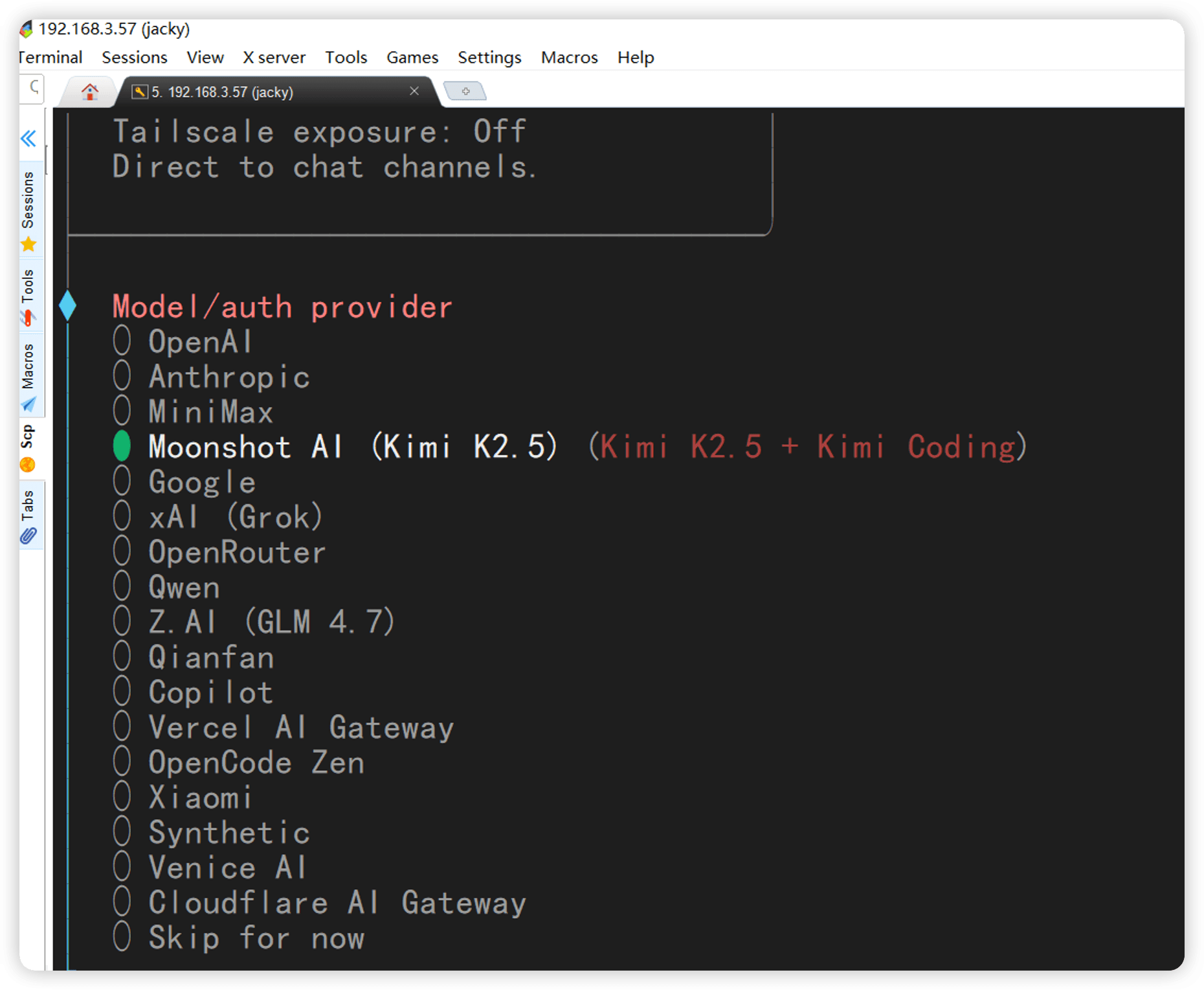Click the MobaXterm app icon in title bar
Viewport: 1204px width, 990px height.
pyautogui.click(x=27, y=29)
